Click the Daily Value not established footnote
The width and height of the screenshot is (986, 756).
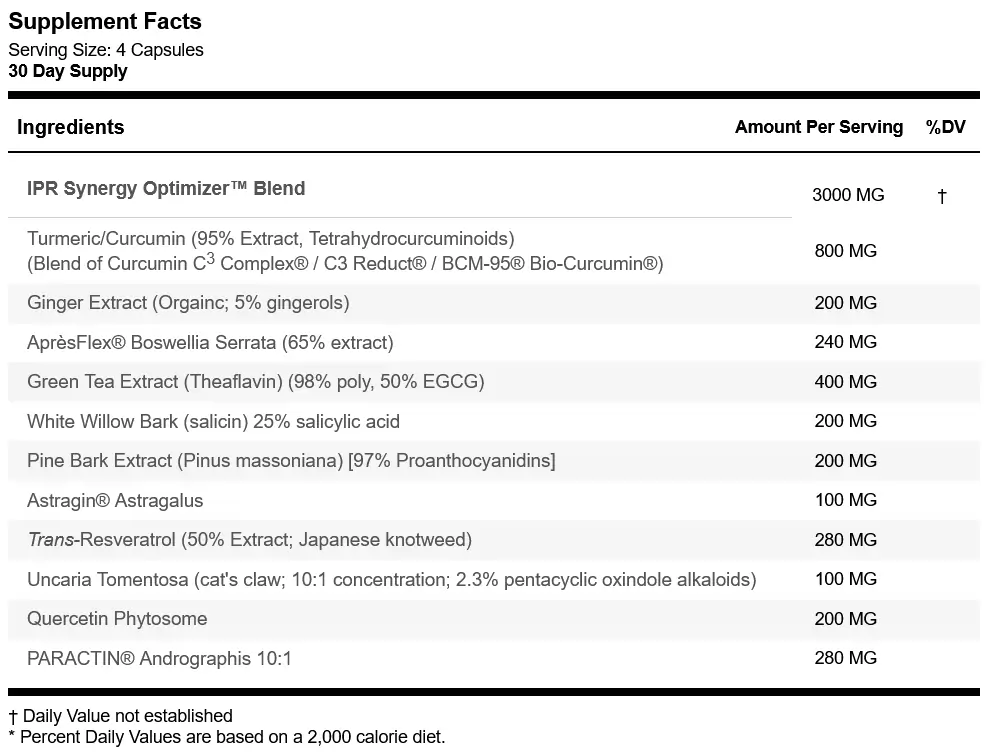click(x=120, y=716)
